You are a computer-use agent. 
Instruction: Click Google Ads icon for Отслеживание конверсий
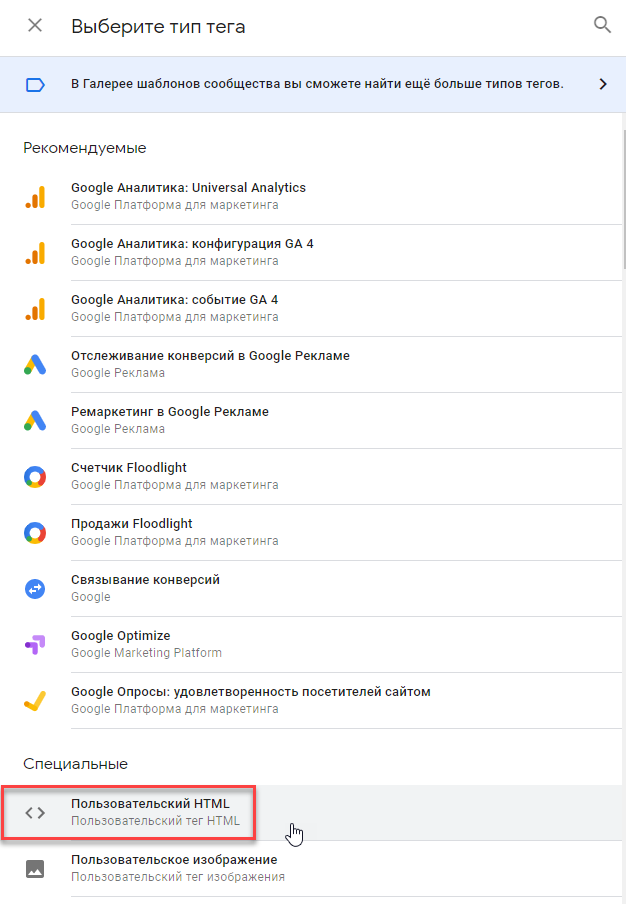(x=35, y=365)
